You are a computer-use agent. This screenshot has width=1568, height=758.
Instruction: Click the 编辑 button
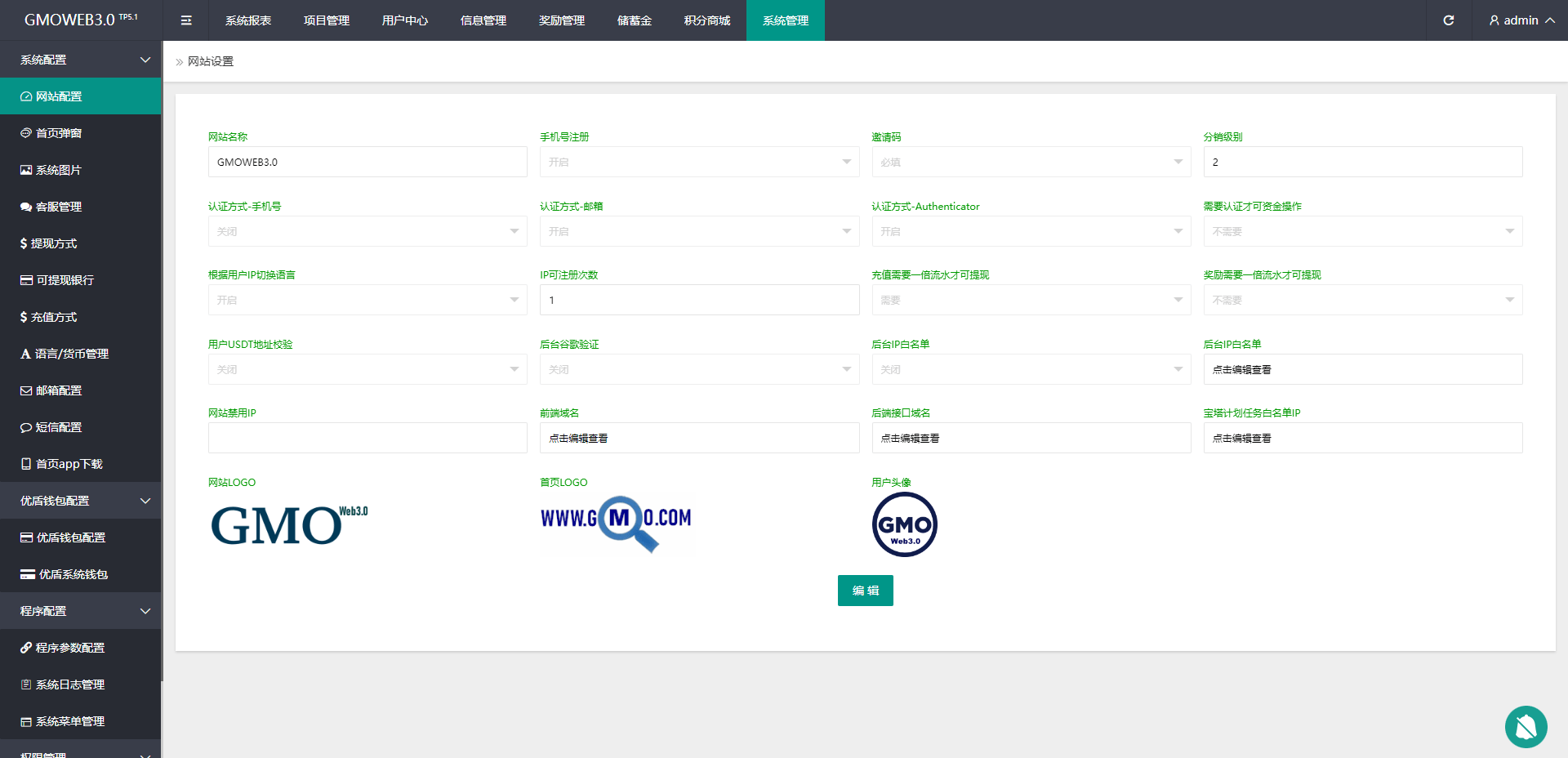tap(865, 591)
